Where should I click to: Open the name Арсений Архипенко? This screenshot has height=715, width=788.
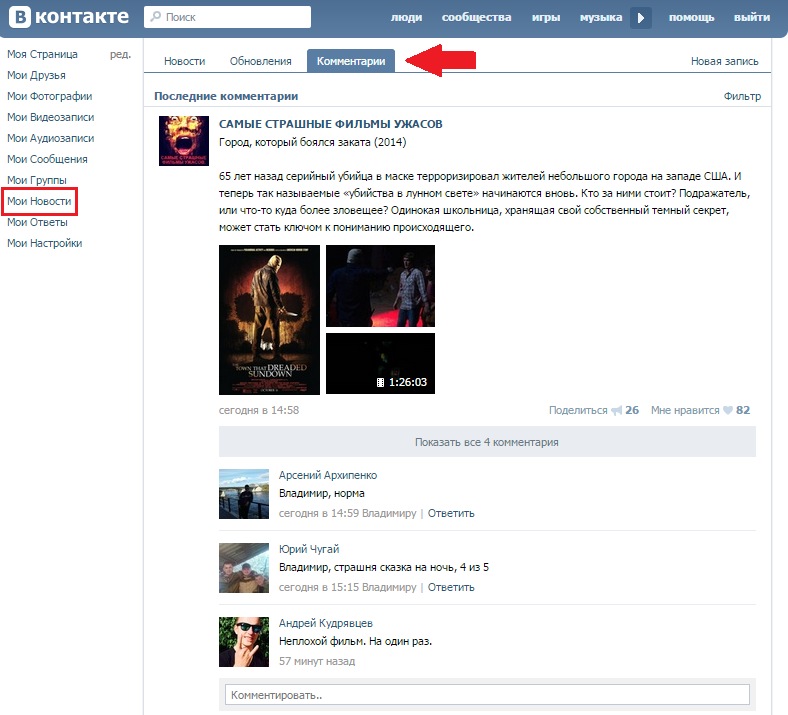click(328, 475)
